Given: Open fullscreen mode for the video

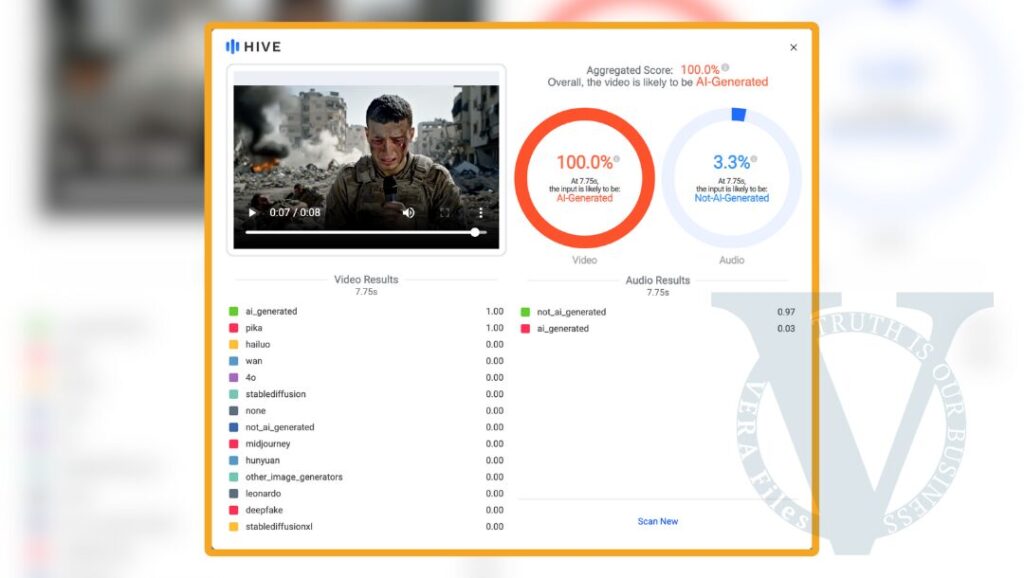Looking at the screenshot, I should click(445, 212).
